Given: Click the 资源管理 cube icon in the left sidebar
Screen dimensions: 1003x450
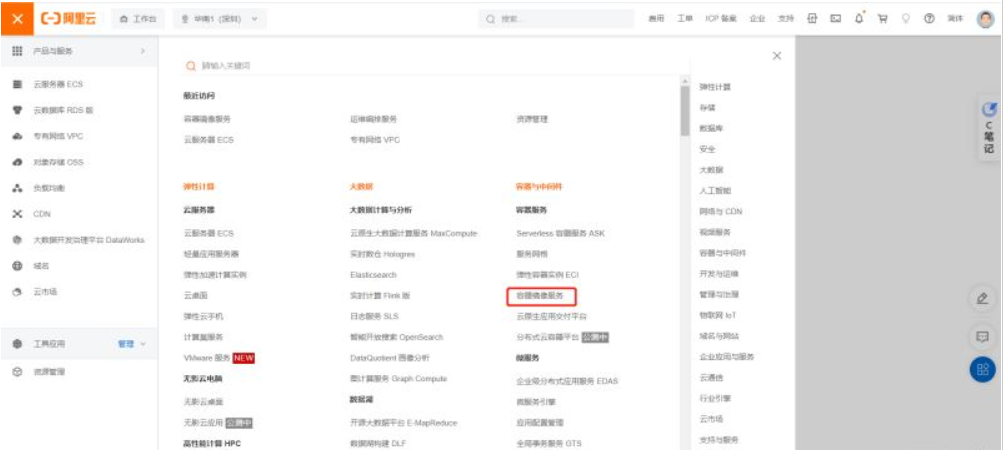Looking at the screenshot, I should (x=18, y=372).
